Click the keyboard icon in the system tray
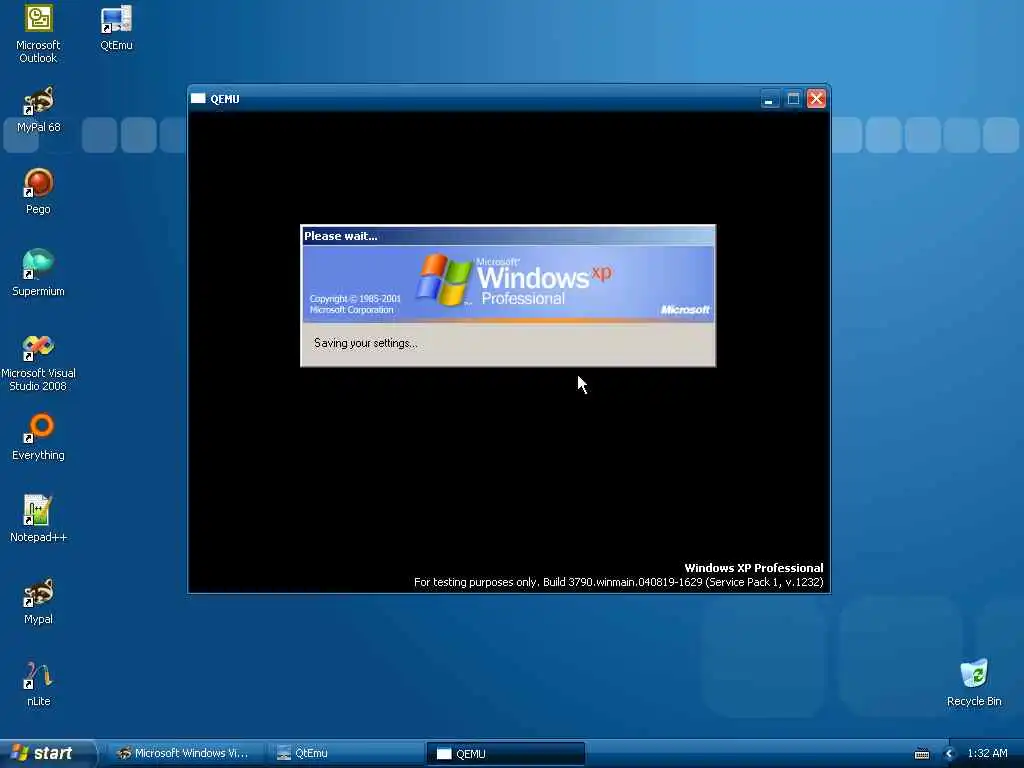 pyautogui.click(x=921, y=754)
